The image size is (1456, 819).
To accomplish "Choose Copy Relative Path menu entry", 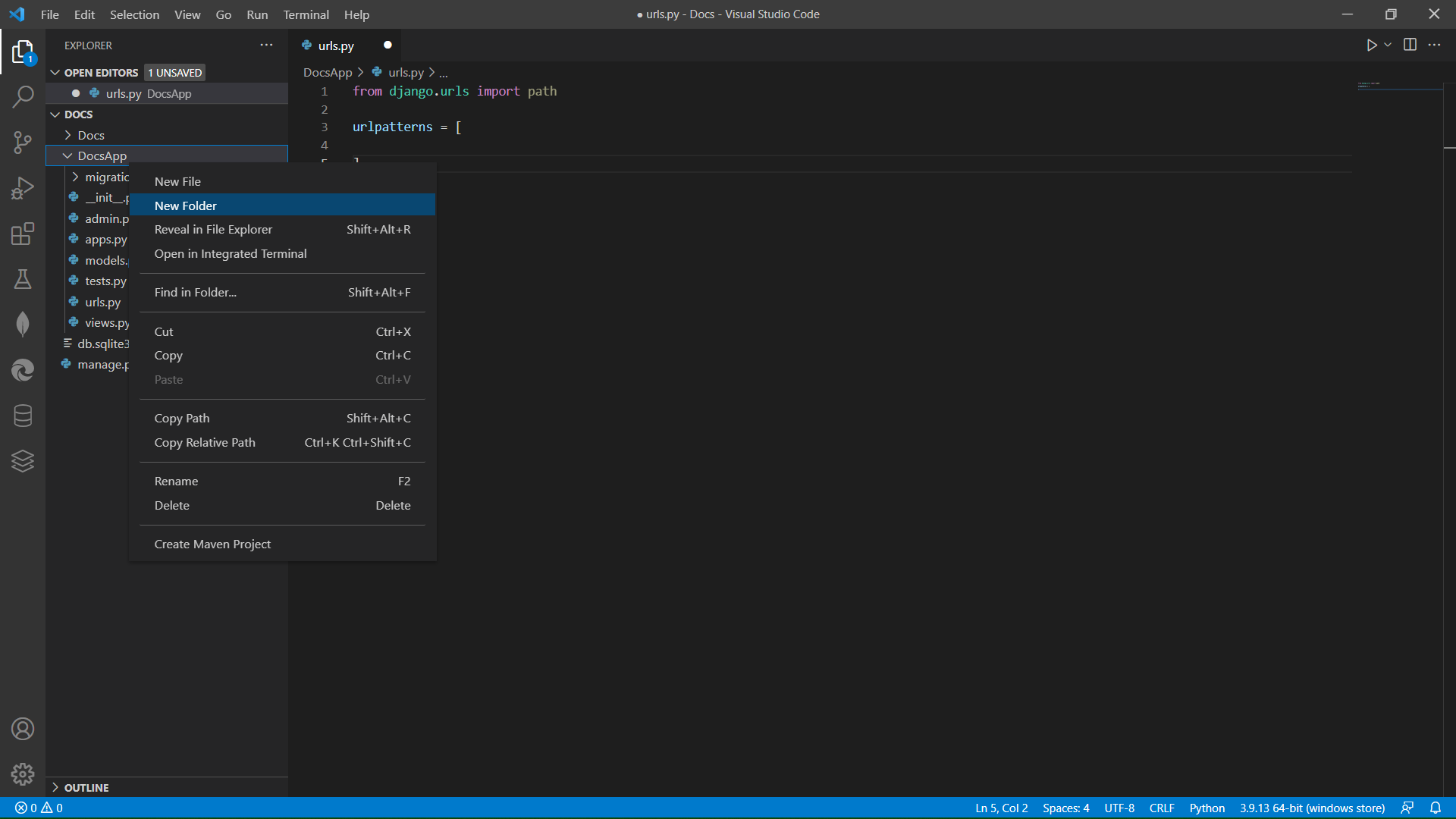I will click(x=205, y=442).
